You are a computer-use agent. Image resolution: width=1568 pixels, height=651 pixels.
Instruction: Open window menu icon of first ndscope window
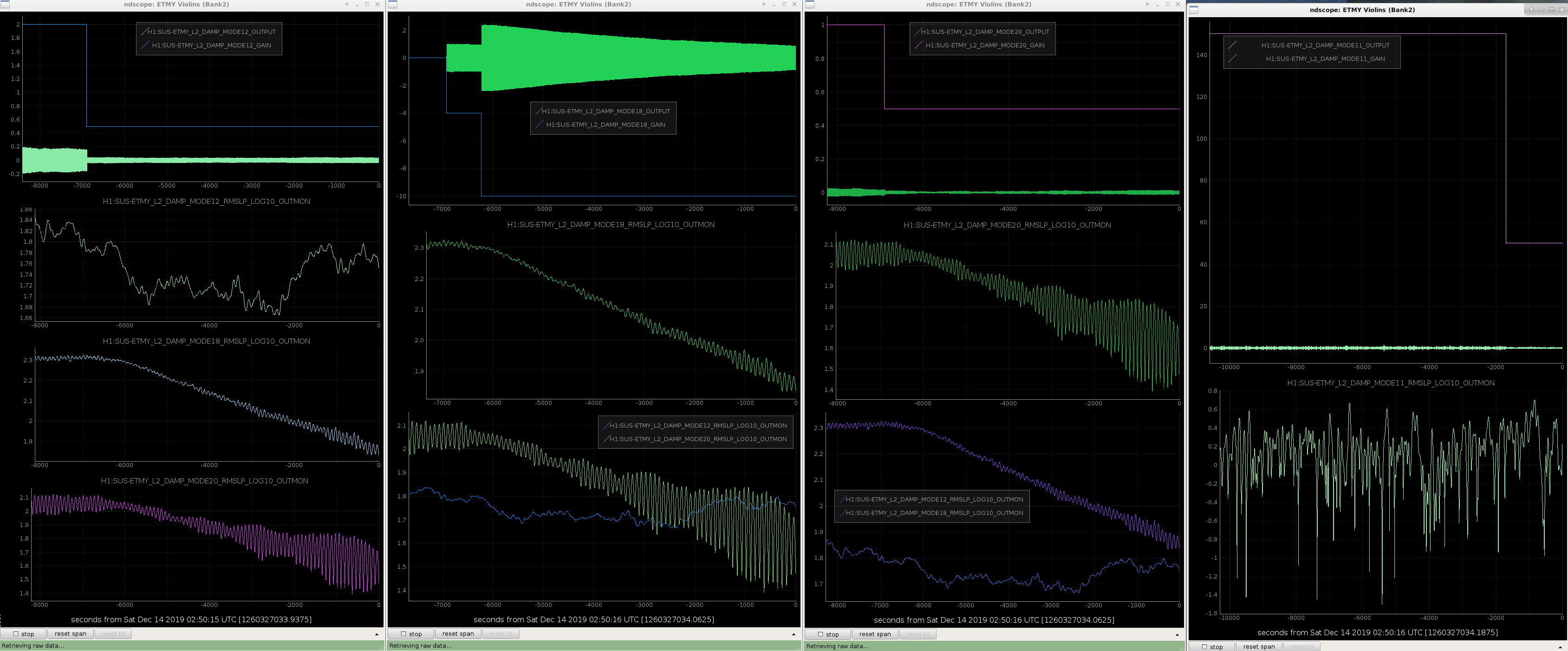click(4, 4)
